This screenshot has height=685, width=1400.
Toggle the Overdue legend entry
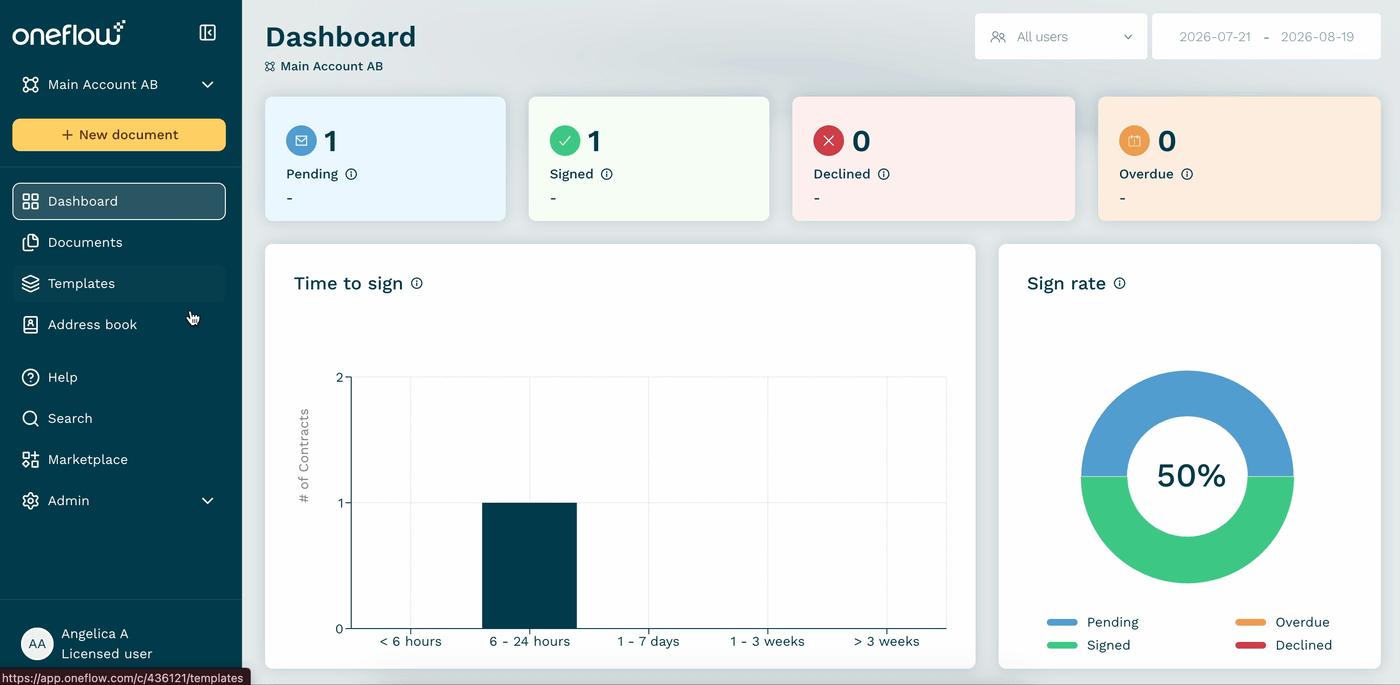1283,622
